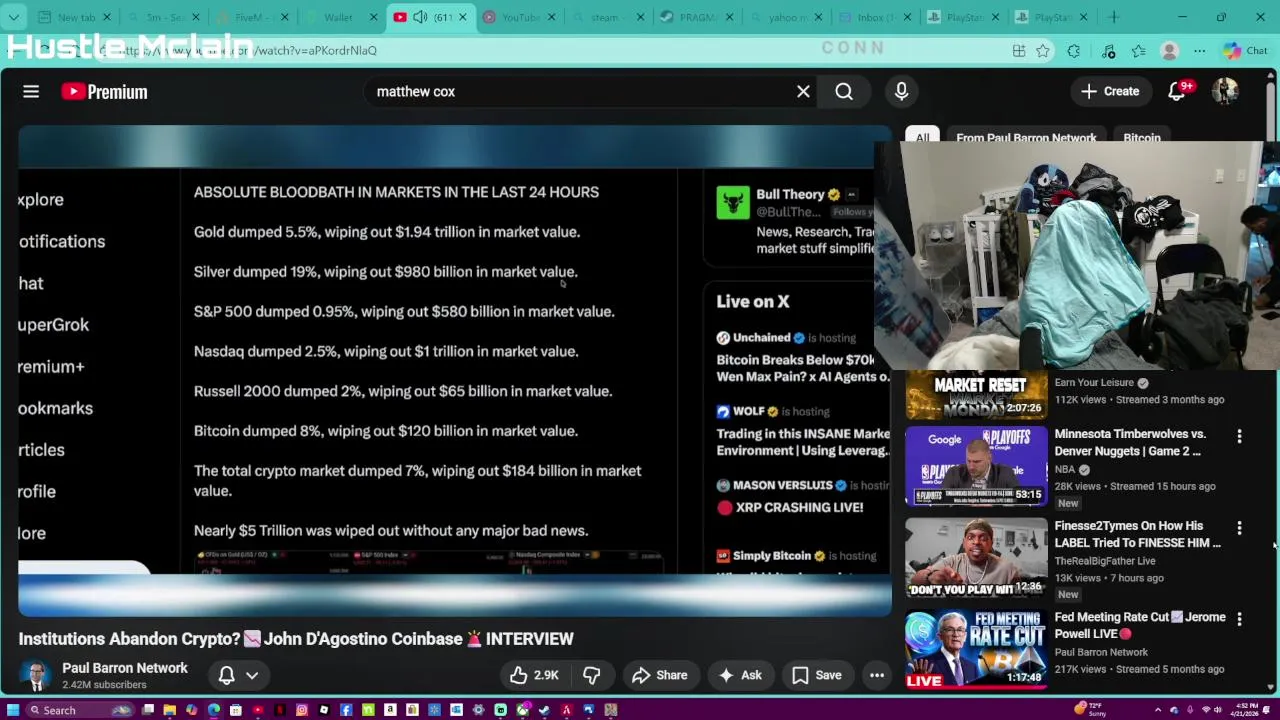Click the 'Minnesota Timberwolves vs. Denver Nuggets' title
This screenshot has height=720, width=1280.
1130,442
